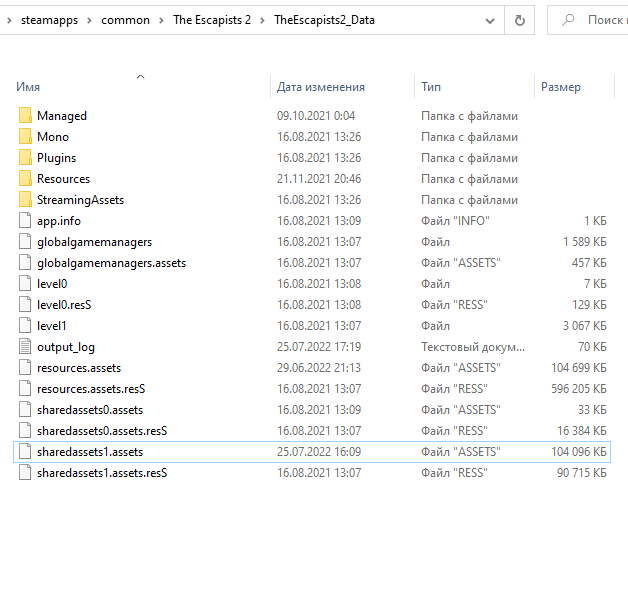628x610 pixels.
Task: Select the Plugins folder name
Action: [x=56, y=158]
